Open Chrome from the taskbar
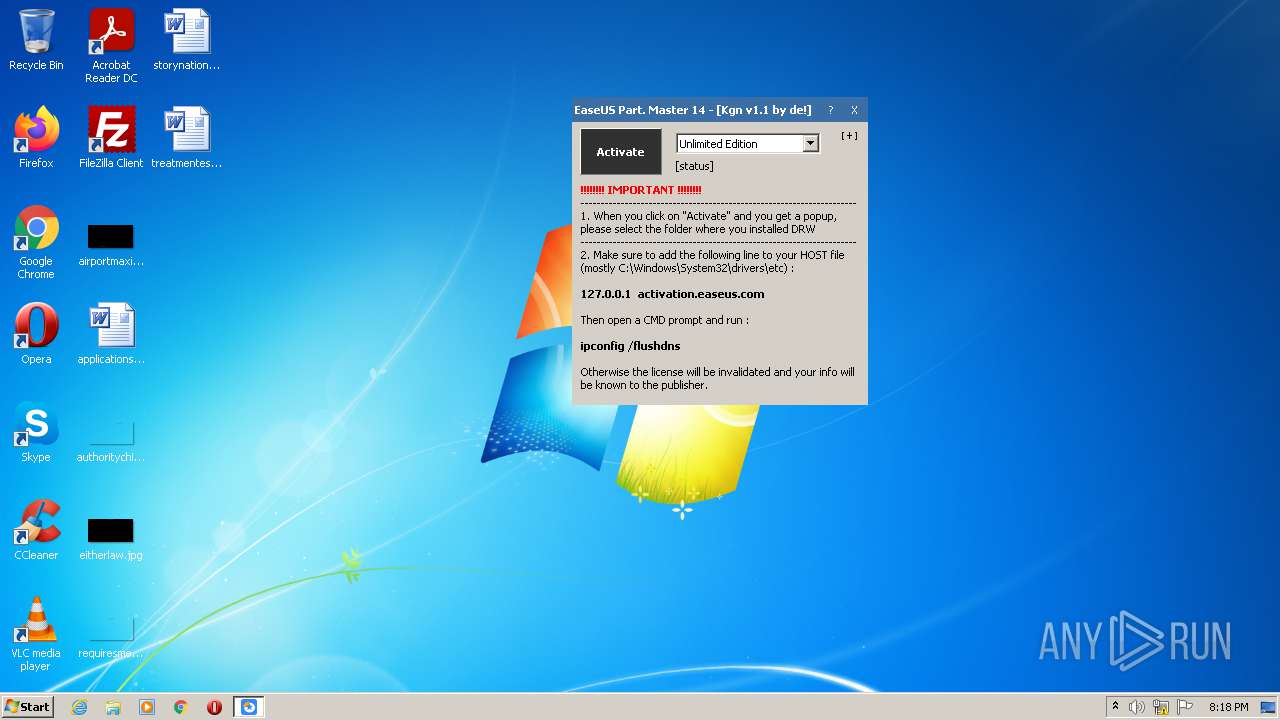The height and width of the screenshot is (720, 1280). click(x=181, y=707)
